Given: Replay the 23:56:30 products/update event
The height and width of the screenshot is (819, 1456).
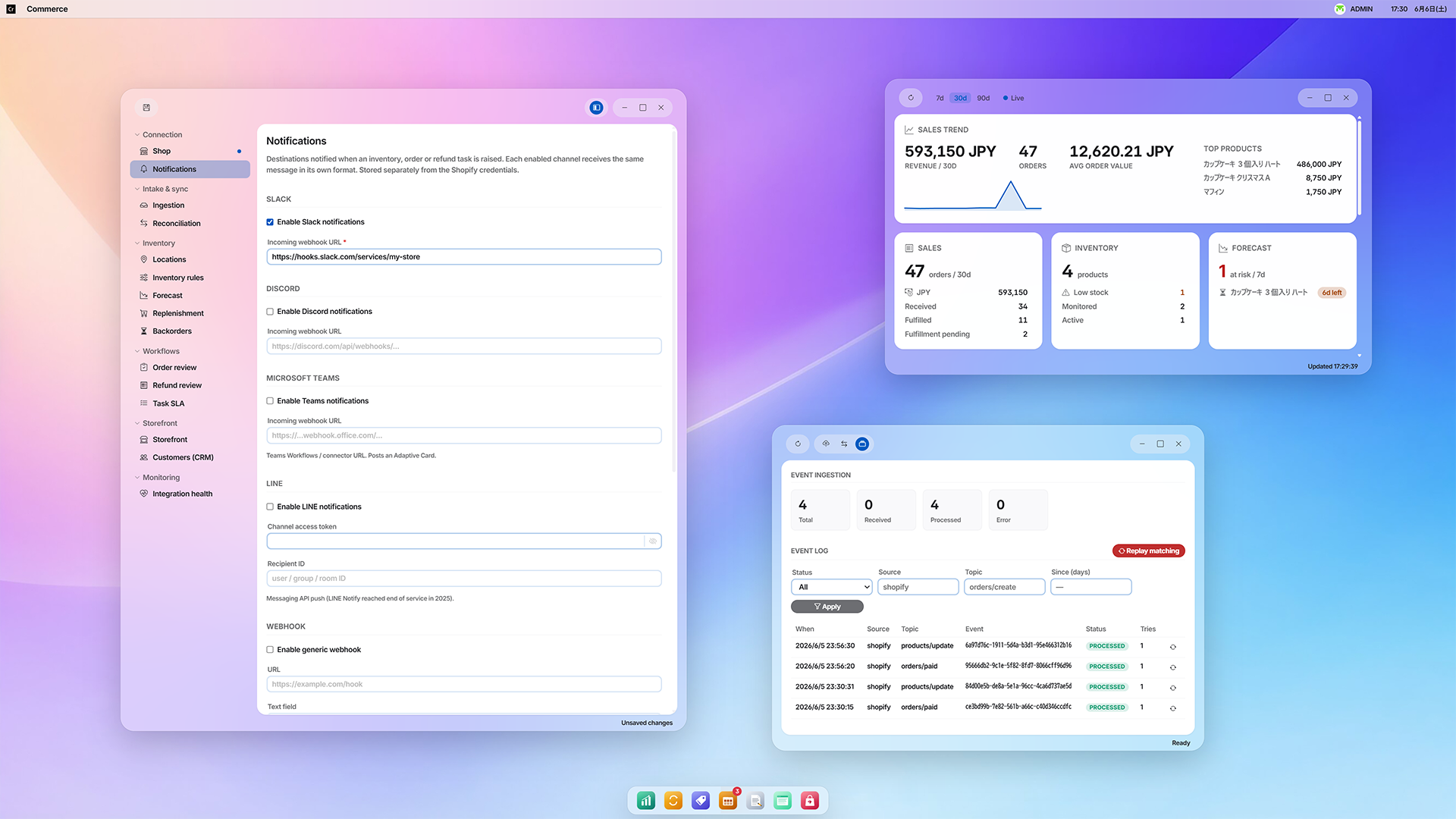Looking at the screenshot, I should click(x=1173, y=647).
